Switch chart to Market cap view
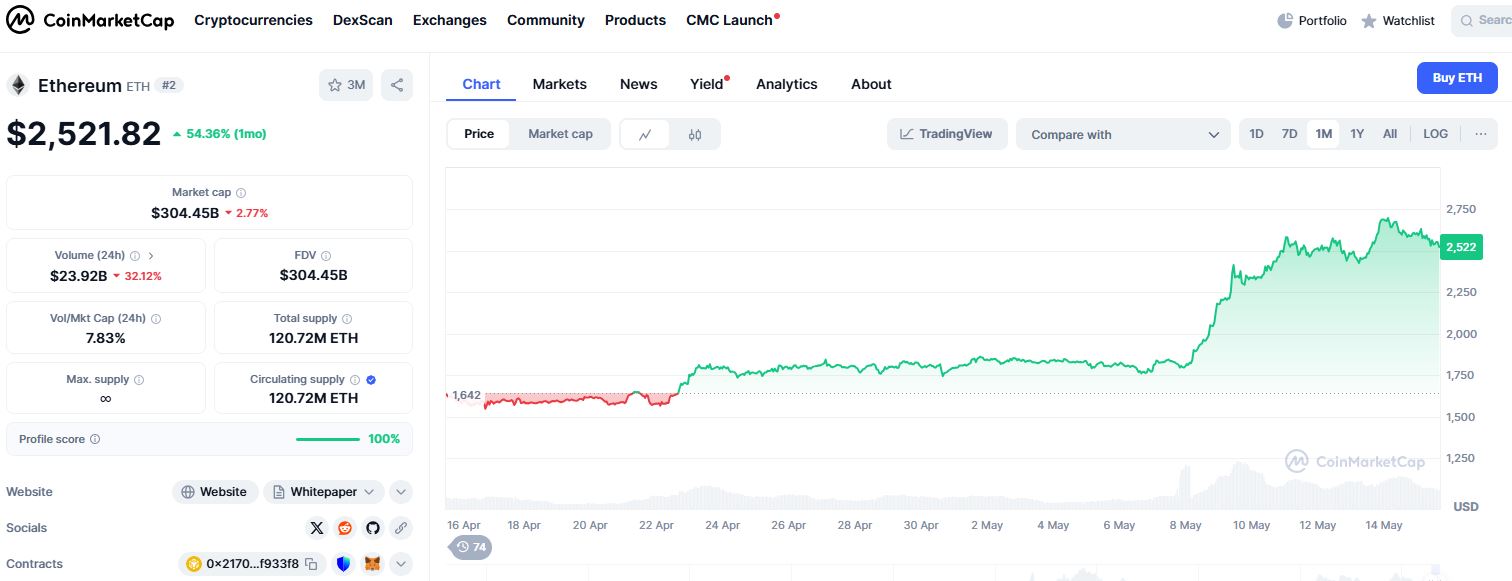This screenshot has height=581, width=1512. (560, 134)
